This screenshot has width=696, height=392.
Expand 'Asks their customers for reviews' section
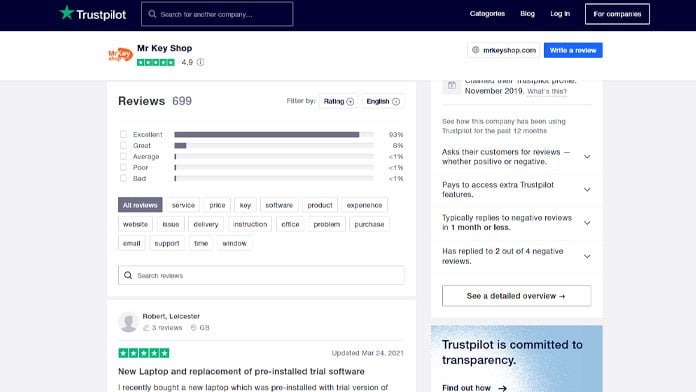tap(587, 157)
